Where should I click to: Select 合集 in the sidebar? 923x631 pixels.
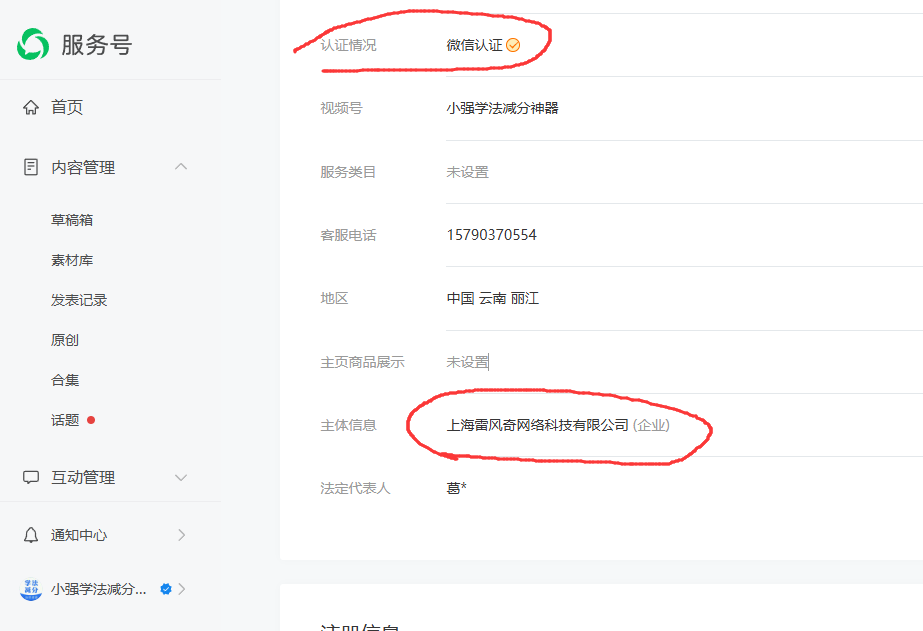(65, 380)
